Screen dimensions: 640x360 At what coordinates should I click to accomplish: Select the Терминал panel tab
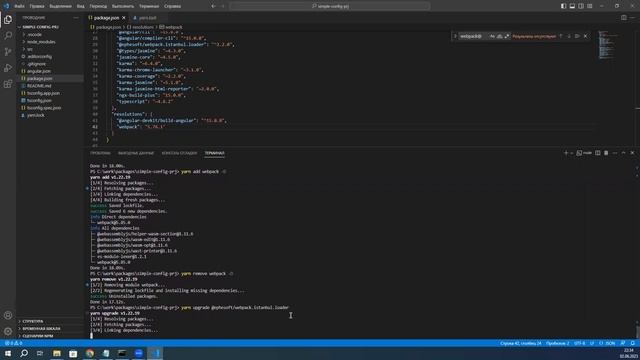[215, 153]
